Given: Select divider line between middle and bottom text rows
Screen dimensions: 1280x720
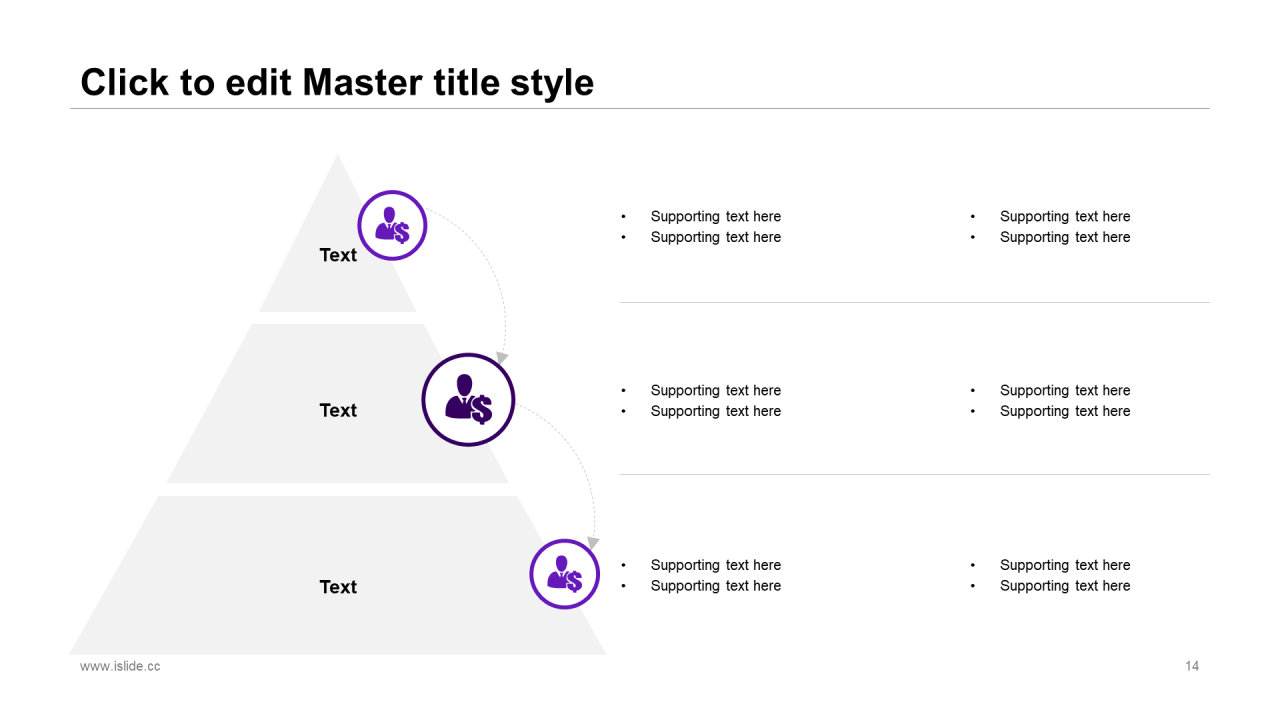Looking at the screenshot, I should tap(914, 474).
